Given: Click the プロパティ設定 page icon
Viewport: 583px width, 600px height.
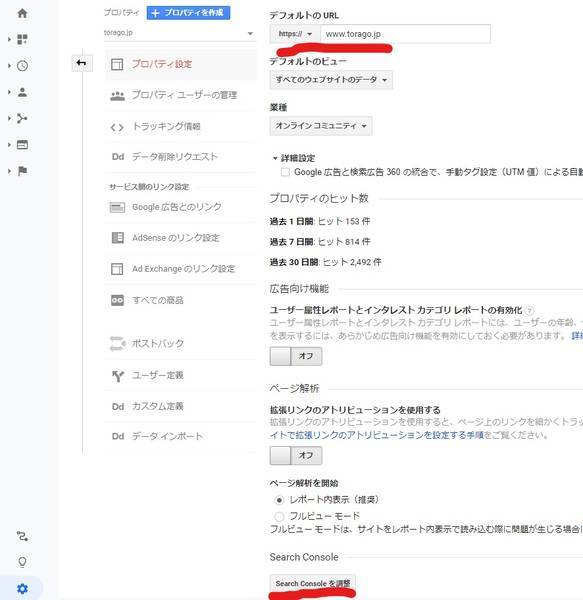Looking at the screenshot, I should [117, 64].
